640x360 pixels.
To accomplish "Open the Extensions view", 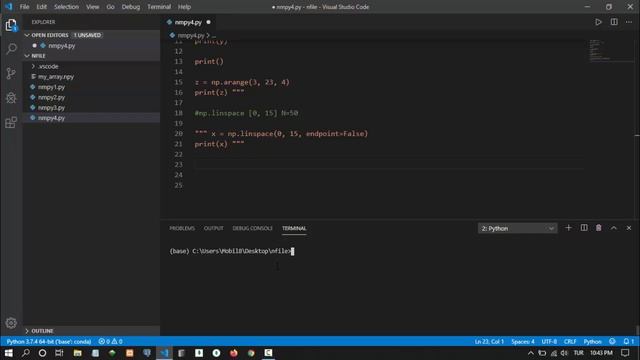I will pyautogui.click(x=11, y=122).
